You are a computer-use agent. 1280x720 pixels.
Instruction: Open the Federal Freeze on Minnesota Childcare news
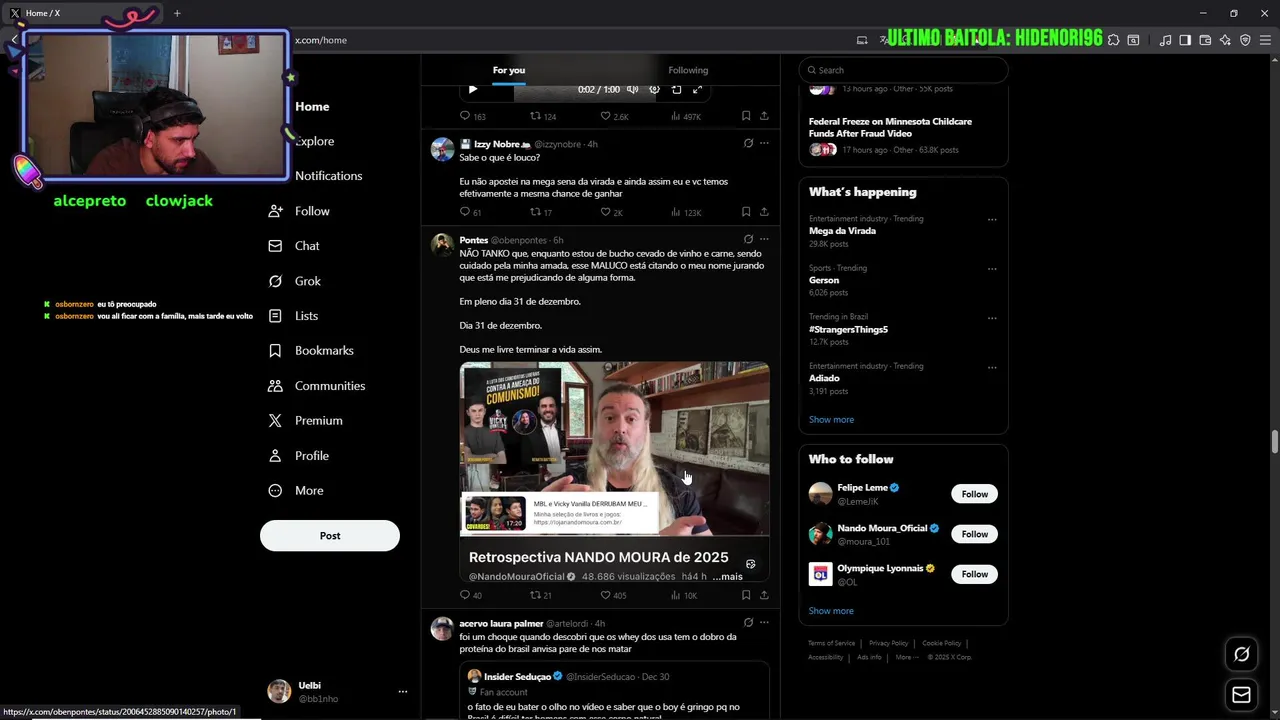[890, 127]
